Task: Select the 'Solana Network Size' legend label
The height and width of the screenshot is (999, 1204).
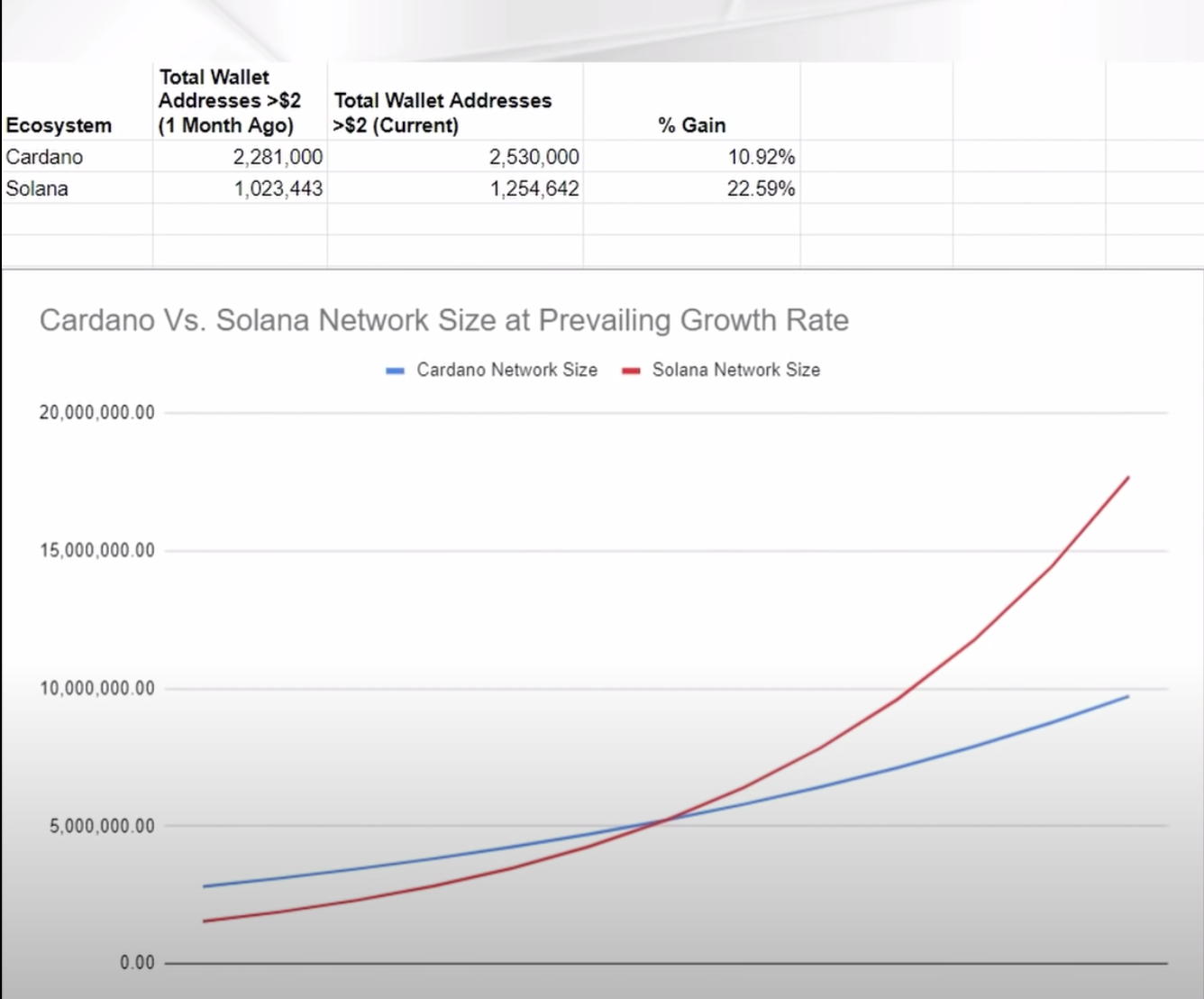Action: coord(736,370)
